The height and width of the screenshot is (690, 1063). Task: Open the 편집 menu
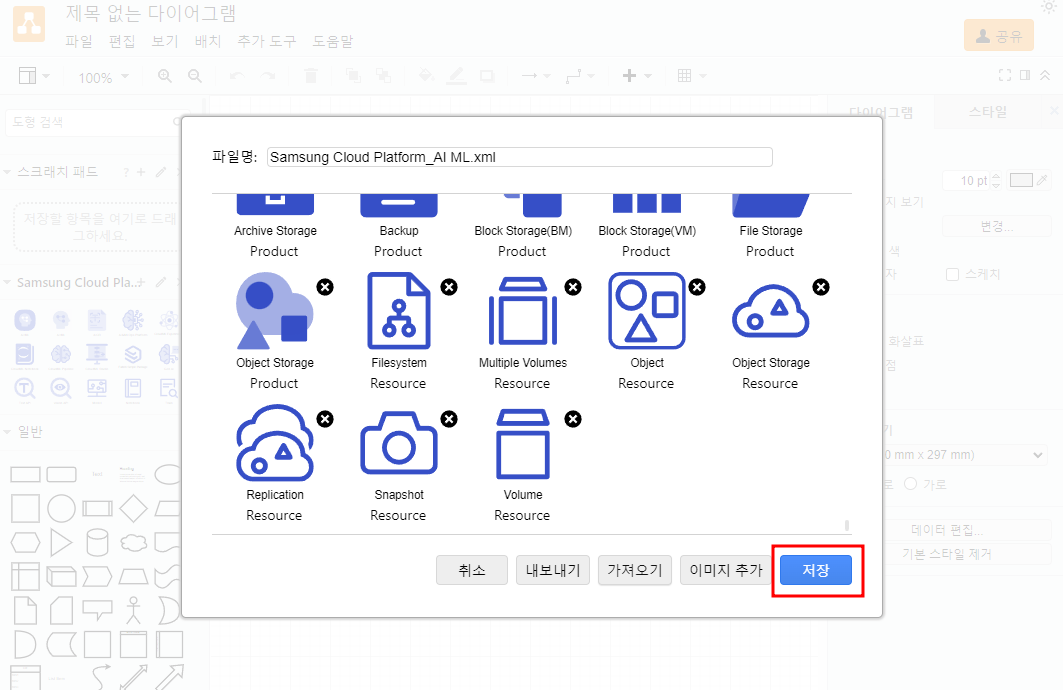click(x=122, y=41)
